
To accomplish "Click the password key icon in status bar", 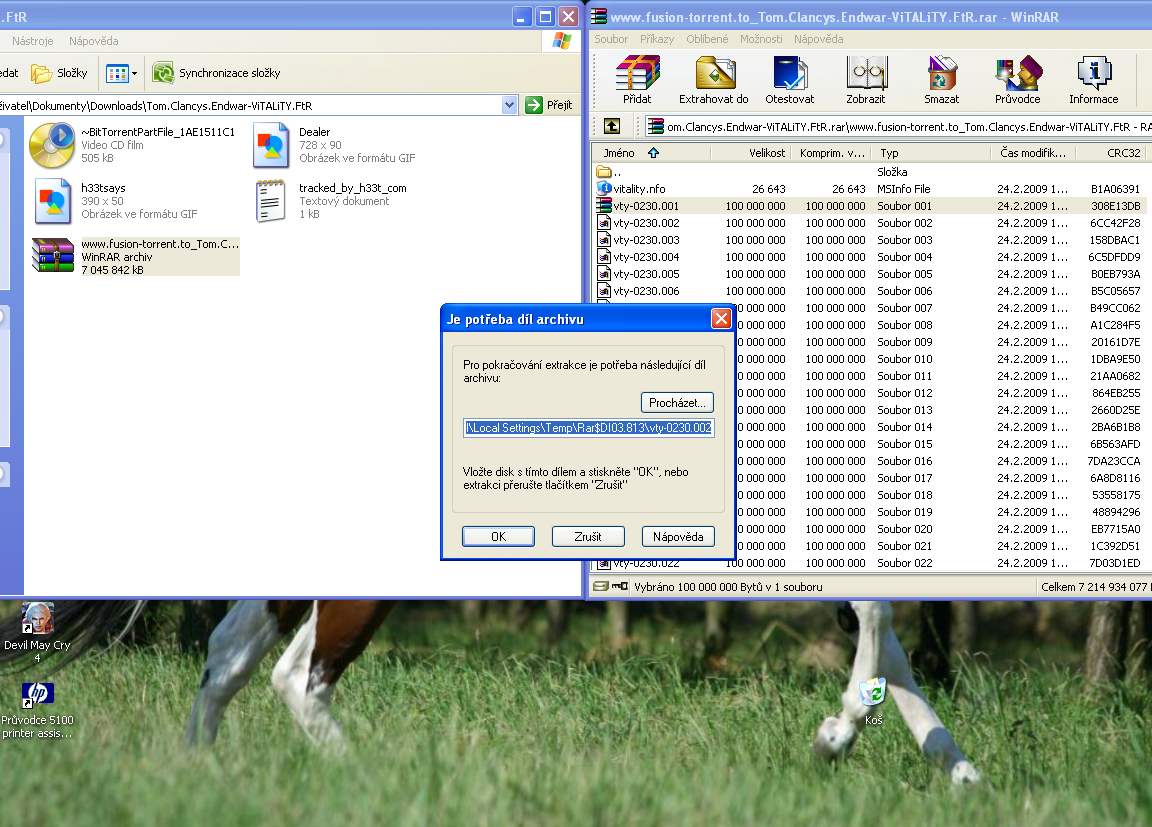I will [x=620, y=586].
